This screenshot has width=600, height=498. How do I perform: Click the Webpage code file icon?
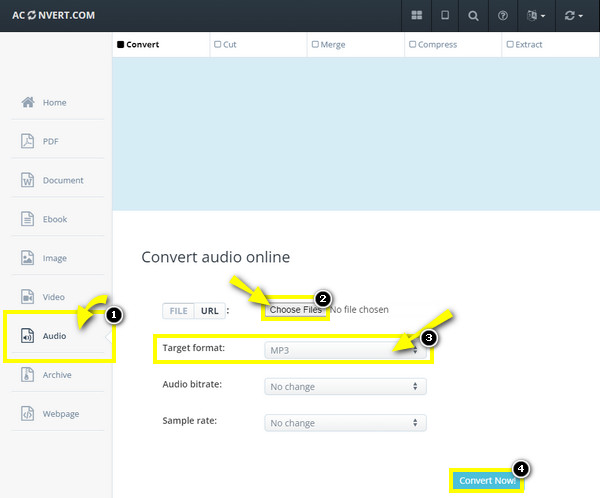coord(28,413)
